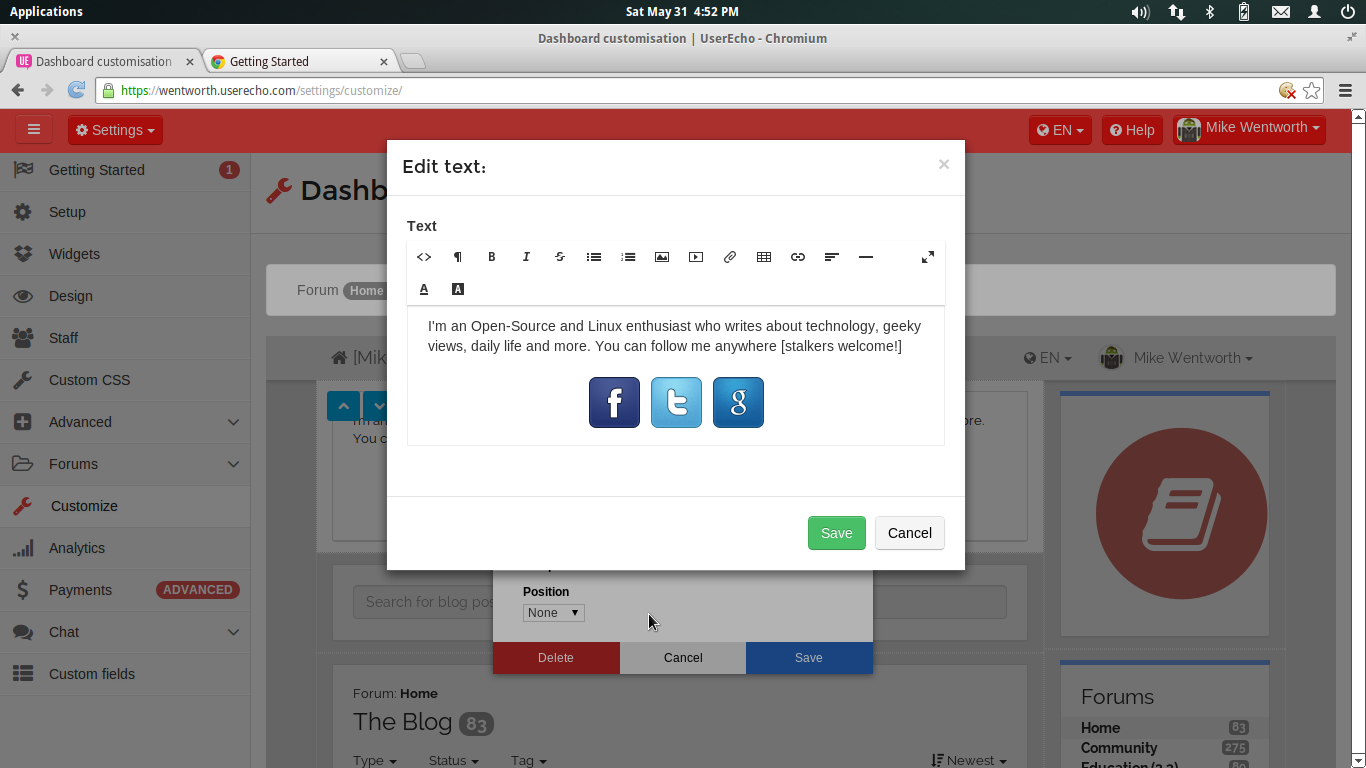The image size is (1366, 768).
Task: Insert video into text
Action: (x=696, y=257)
